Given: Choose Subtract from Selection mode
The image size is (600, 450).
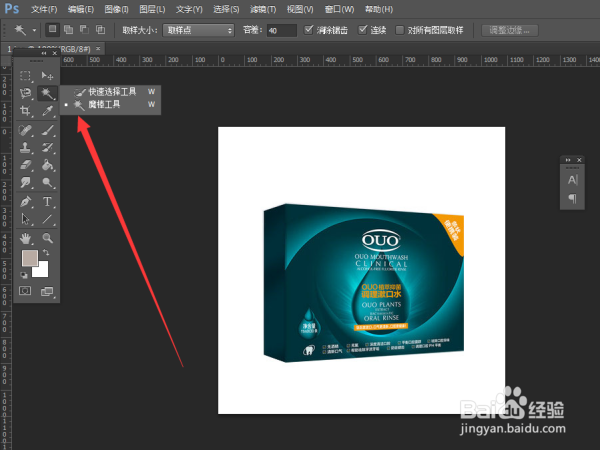Looking at the screenshot, I should click(85, 29).
